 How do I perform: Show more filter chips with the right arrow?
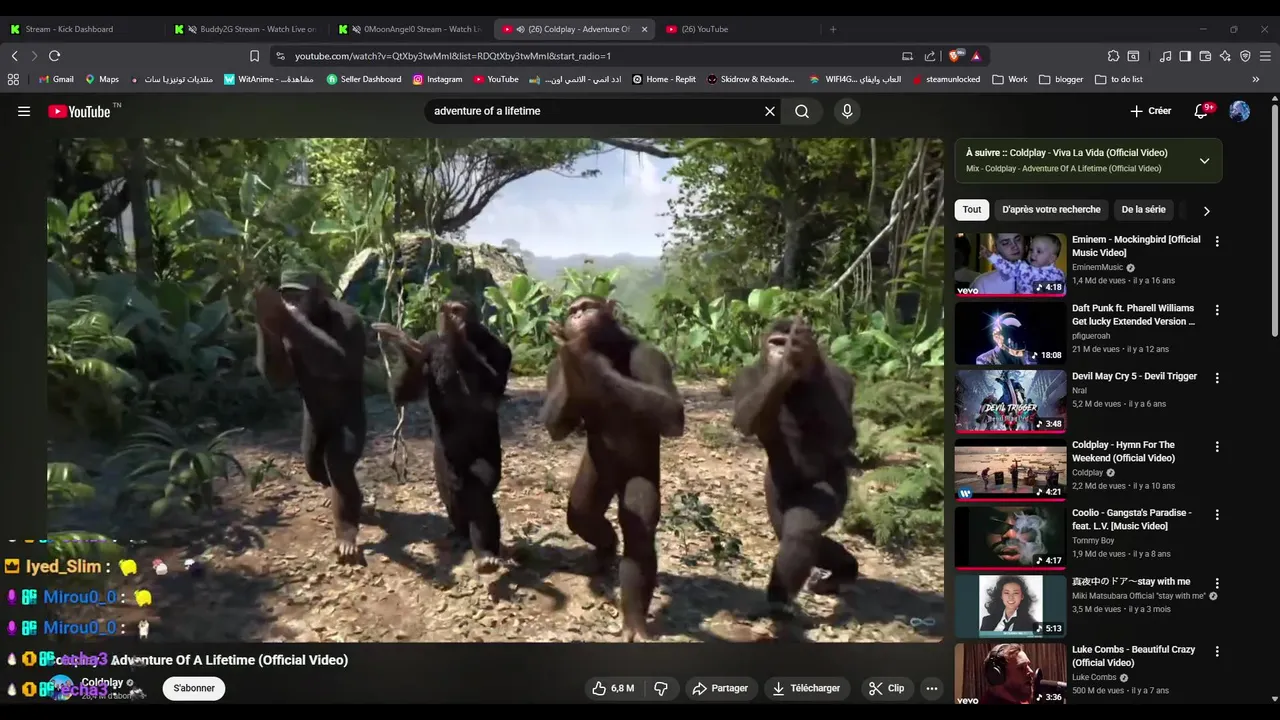[1206, 211]
